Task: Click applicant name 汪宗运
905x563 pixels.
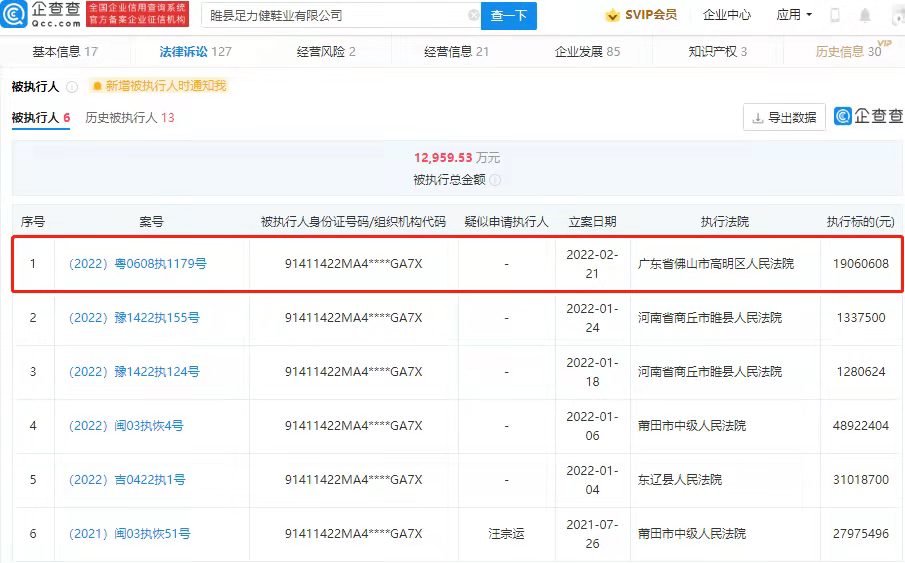Action: (506, 534)
